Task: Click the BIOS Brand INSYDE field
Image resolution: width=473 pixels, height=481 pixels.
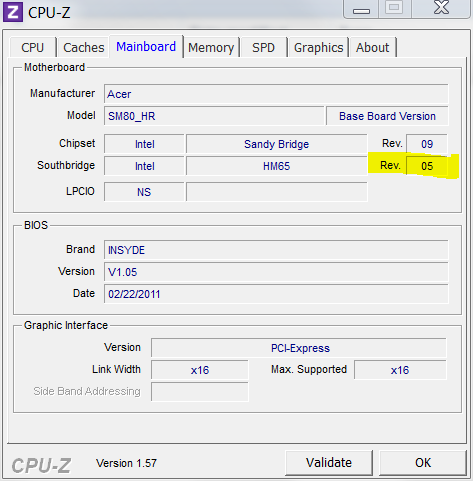Action: tap(276, 250)
